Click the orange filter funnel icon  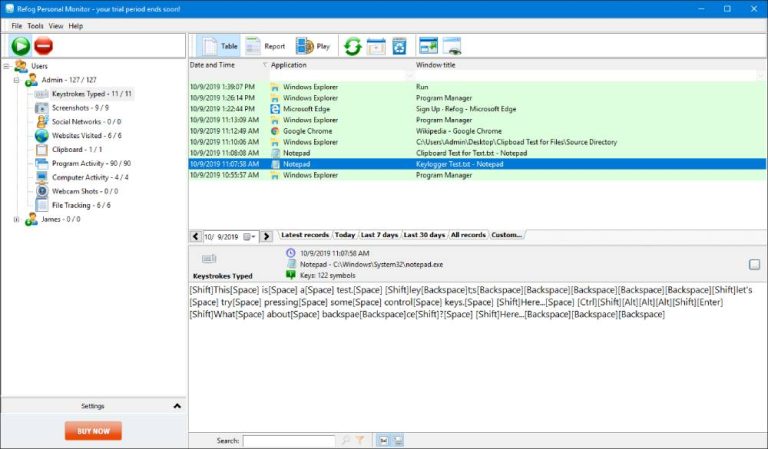pyautogui.click(x=360, y=441)
